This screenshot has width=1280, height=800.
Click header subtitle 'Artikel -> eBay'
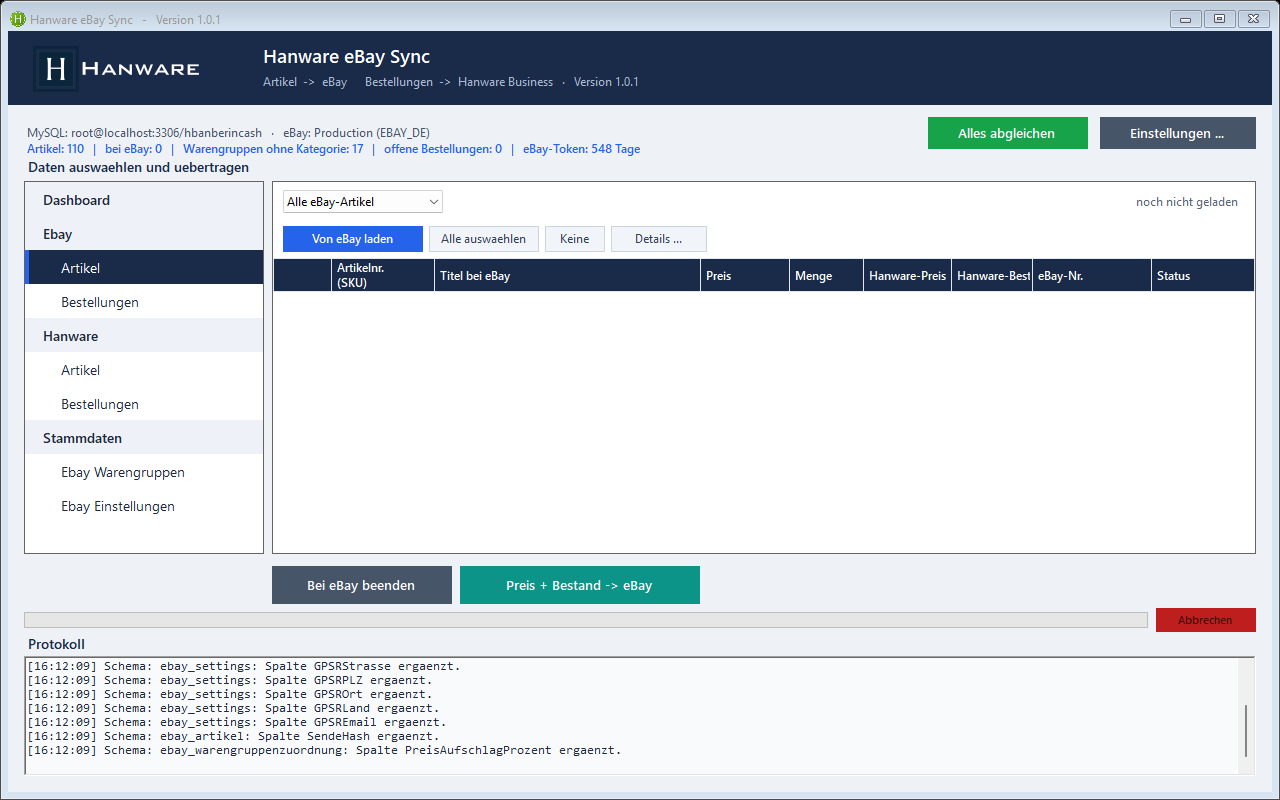[x=305, y=82]
